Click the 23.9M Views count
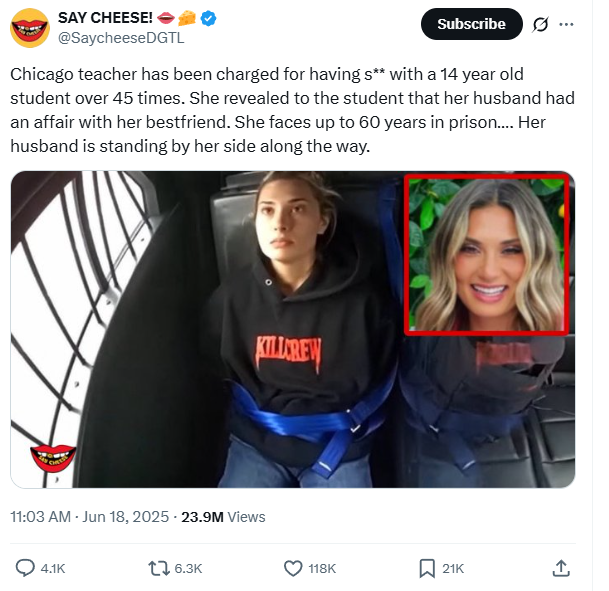The image size is (609, 591). [223, 517]
